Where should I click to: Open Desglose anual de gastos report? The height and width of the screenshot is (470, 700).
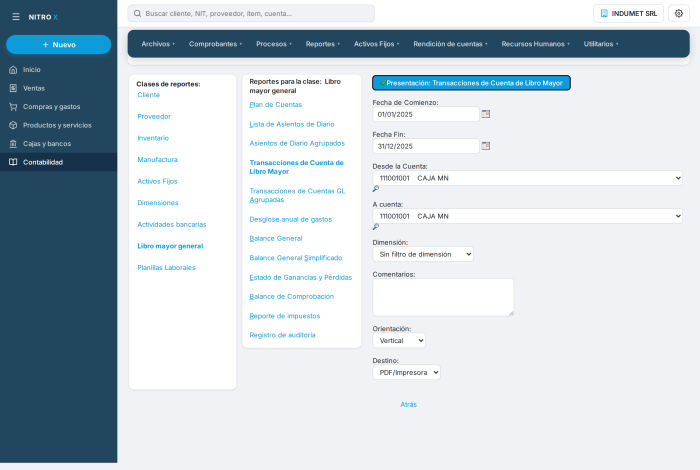click(291, 219)
